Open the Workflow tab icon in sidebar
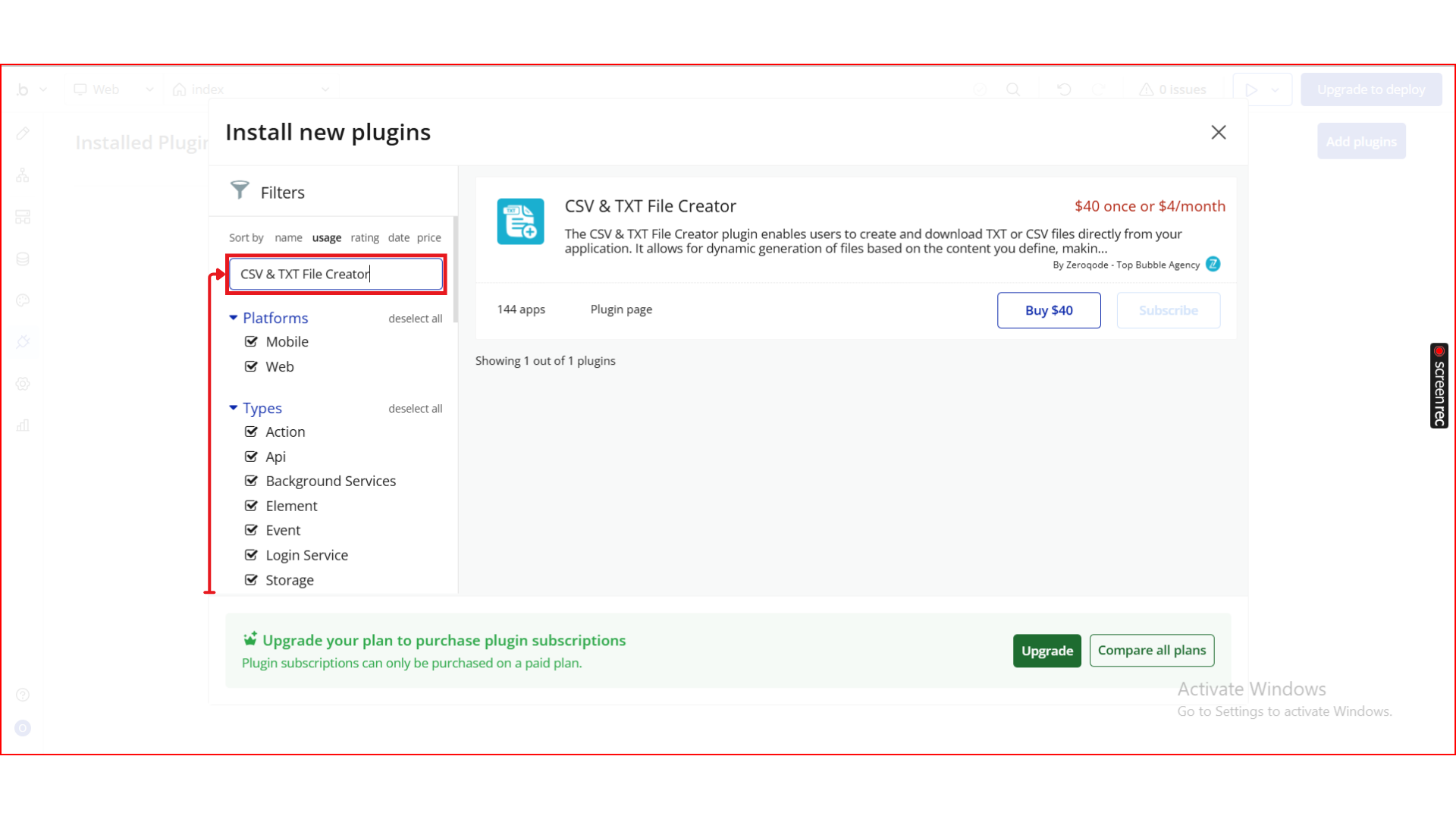1456x819 pixels. (x=23, y=176)
